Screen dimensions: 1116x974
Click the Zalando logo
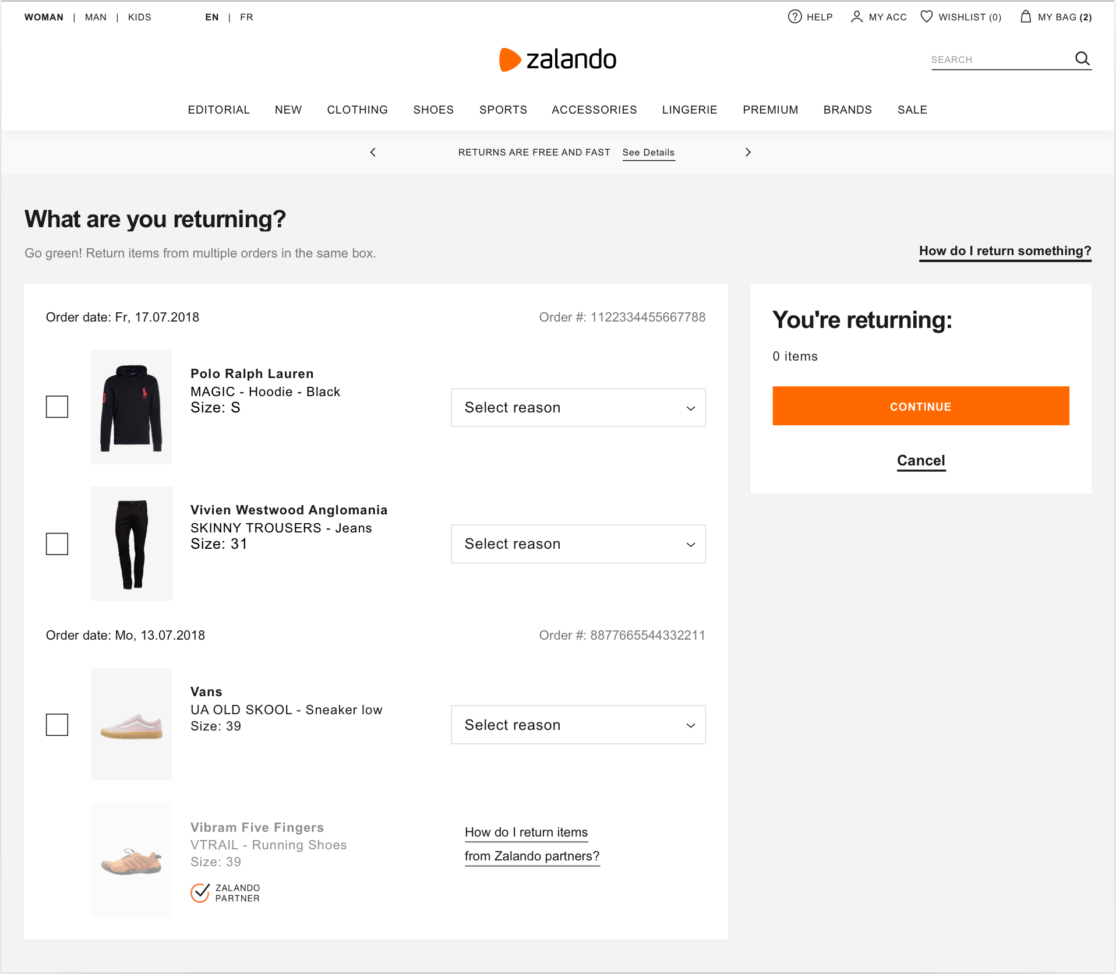coord(558,60)
